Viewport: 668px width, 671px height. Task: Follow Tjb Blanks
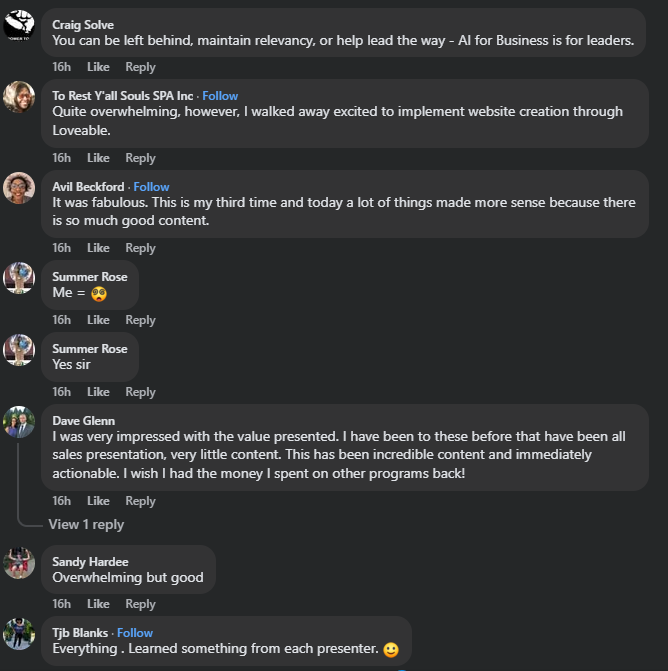click(135, 633)
